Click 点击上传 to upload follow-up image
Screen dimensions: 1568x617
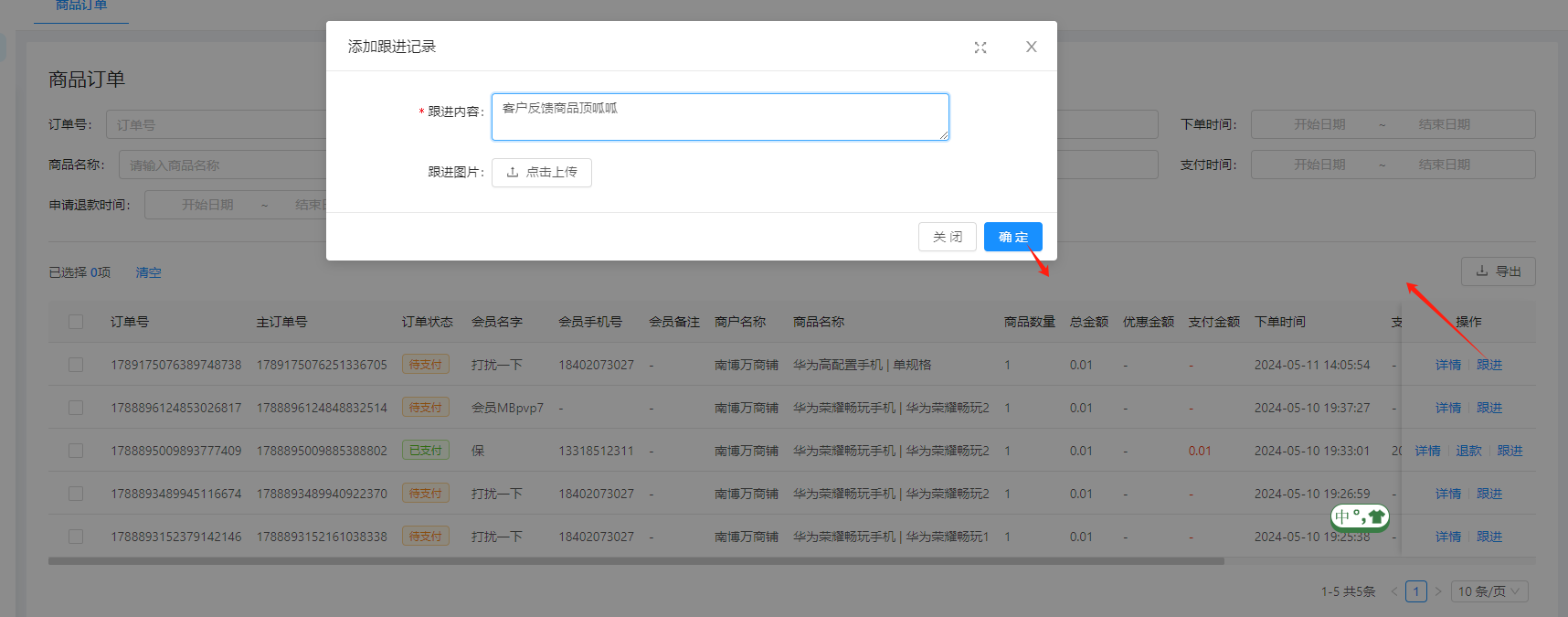(x=542, y=173)
